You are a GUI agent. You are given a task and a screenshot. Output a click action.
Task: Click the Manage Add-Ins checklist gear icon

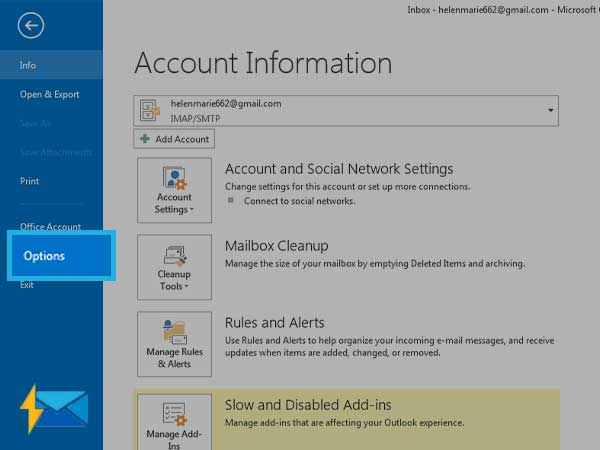174,414
